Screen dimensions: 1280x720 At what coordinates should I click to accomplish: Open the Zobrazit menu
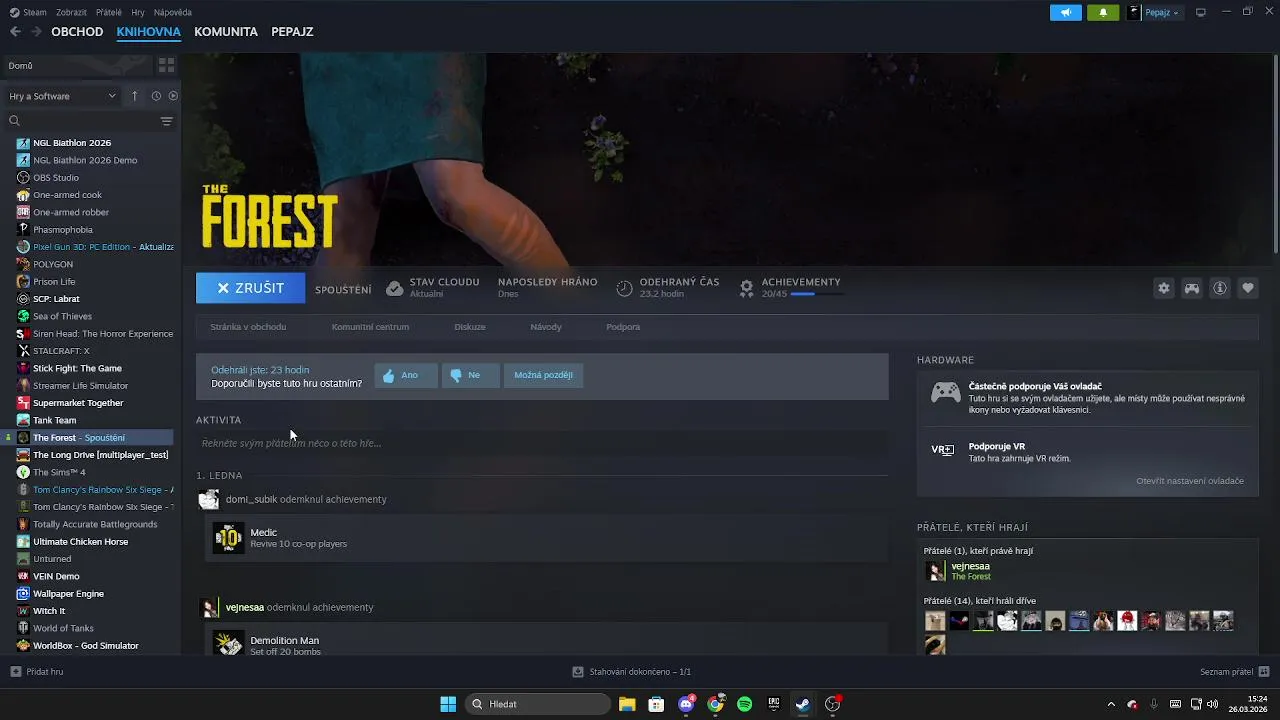(x=71, y=12)
